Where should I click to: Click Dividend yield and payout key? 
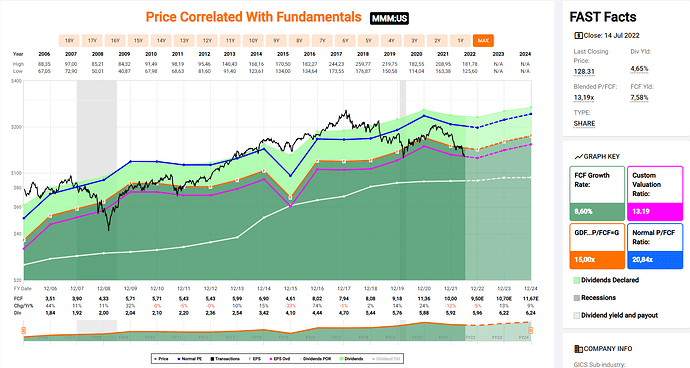pyautogui.click(x=616, y=315)
